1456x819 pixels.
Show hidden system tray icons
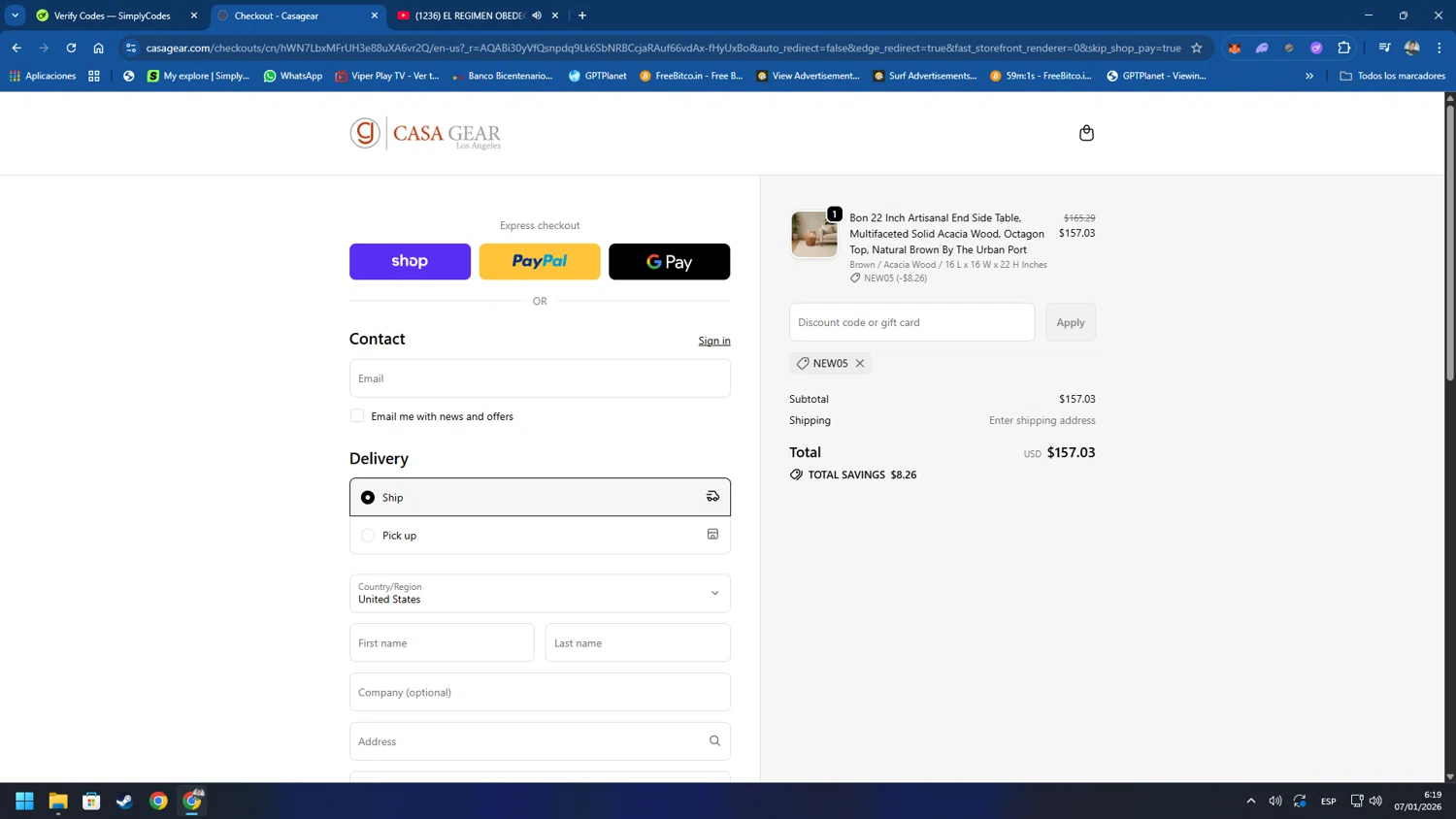(1251, 801)
